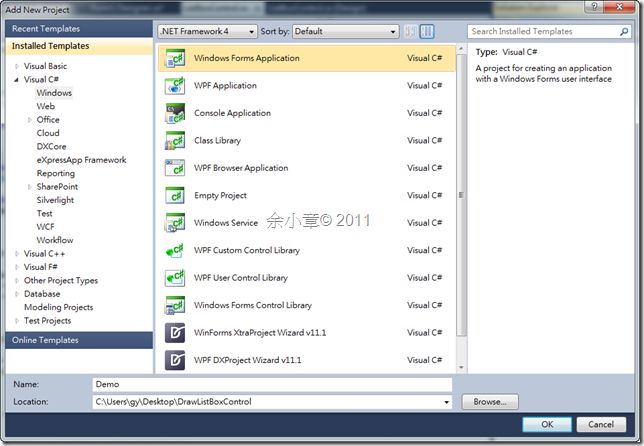Select the WPF Application template name
Image resolution: width=644 pixels, height=446 pixels.
tap(225, 86)
